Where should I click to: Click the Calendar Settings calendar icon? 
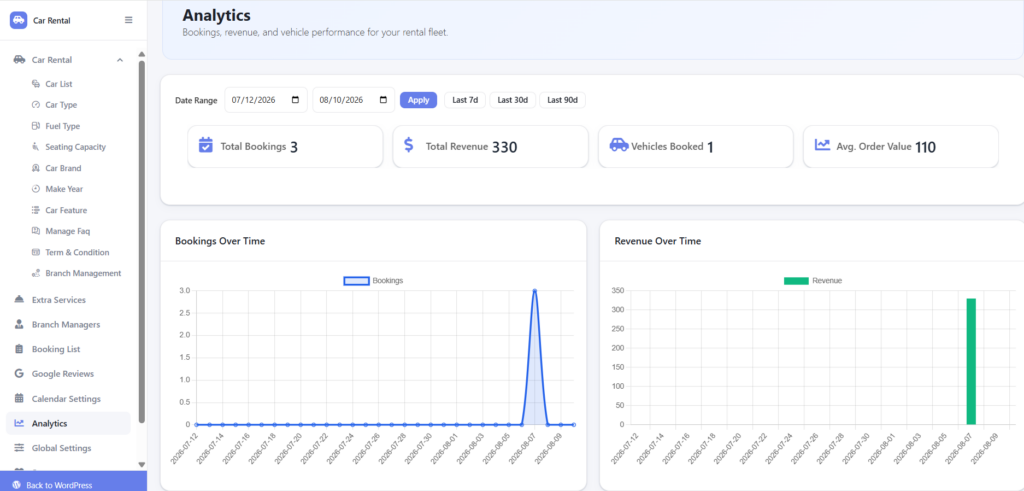19,398
